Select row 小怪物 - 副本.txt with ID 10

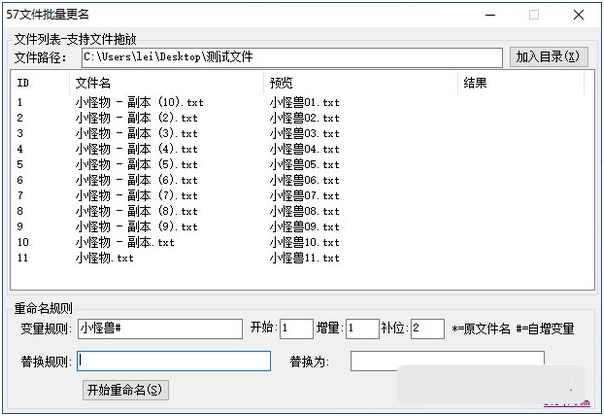pos(124,242)
